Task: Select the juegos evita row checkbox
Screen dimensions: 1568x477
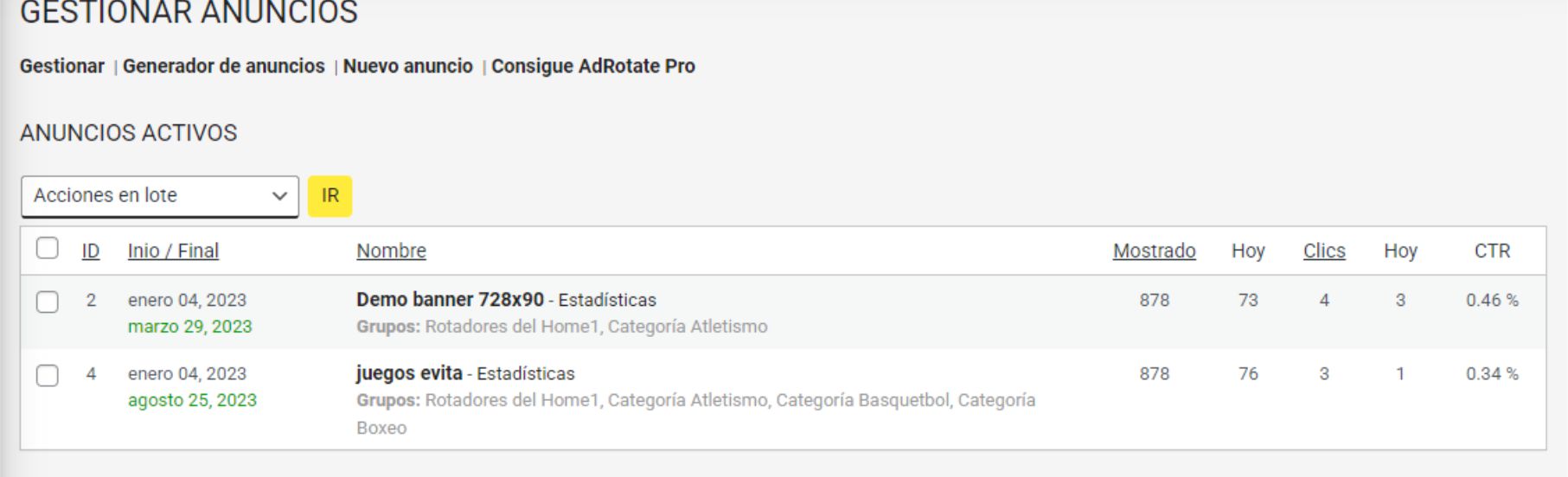Action: (48, 375)
